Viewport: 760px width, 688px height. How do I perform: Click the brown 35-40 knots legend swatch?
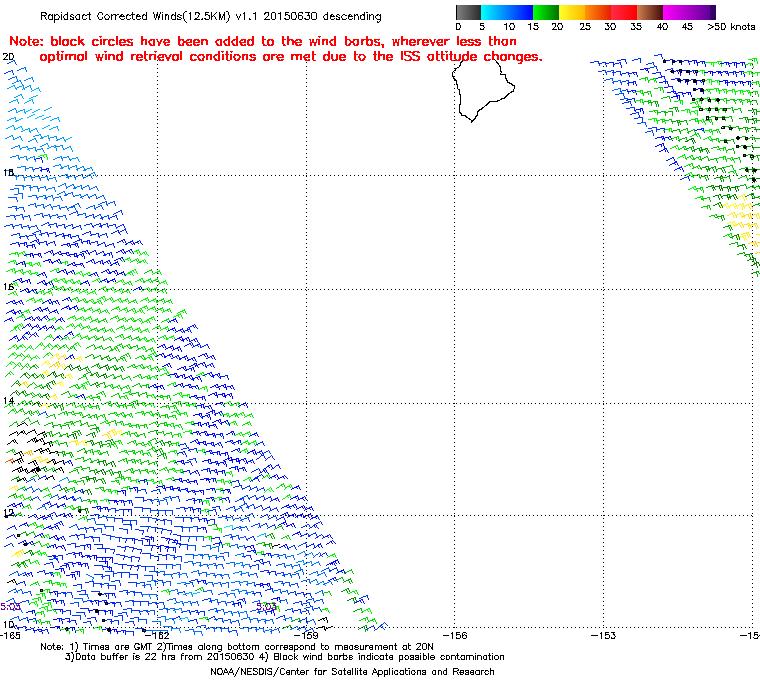tap(650, 12)
